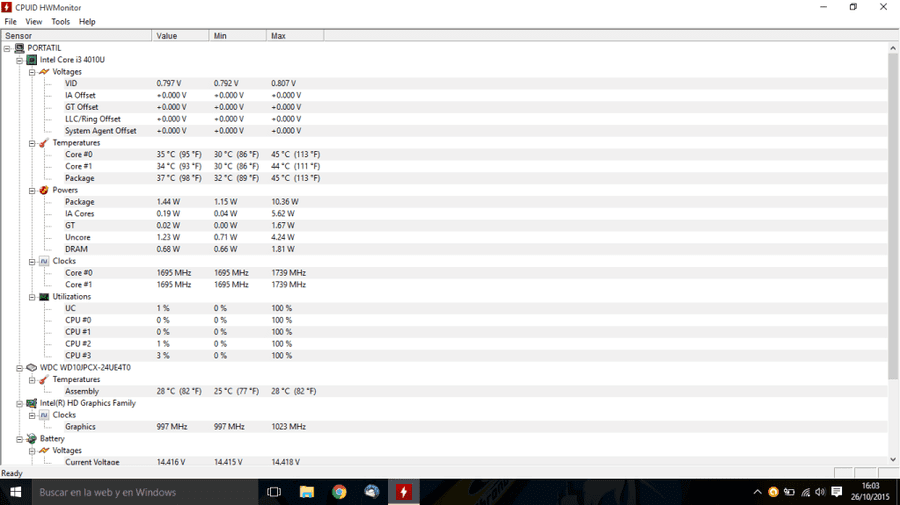The height and width of the screenshot is (505, 900).
Task: Click the Graphics Clocks waveform icon
Action: (x=44, y=415)
